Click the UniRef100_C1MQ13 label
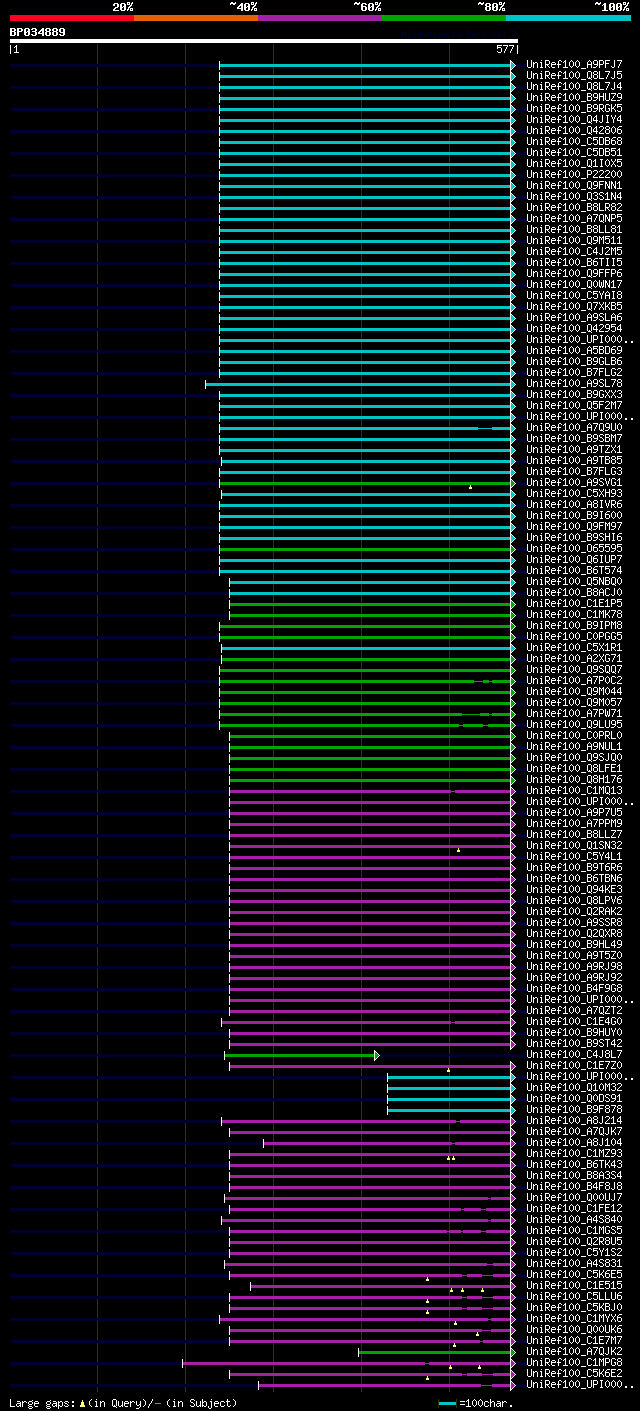Image resolution: width=640 pixels, height=1411 pixels. click(574, 790)
